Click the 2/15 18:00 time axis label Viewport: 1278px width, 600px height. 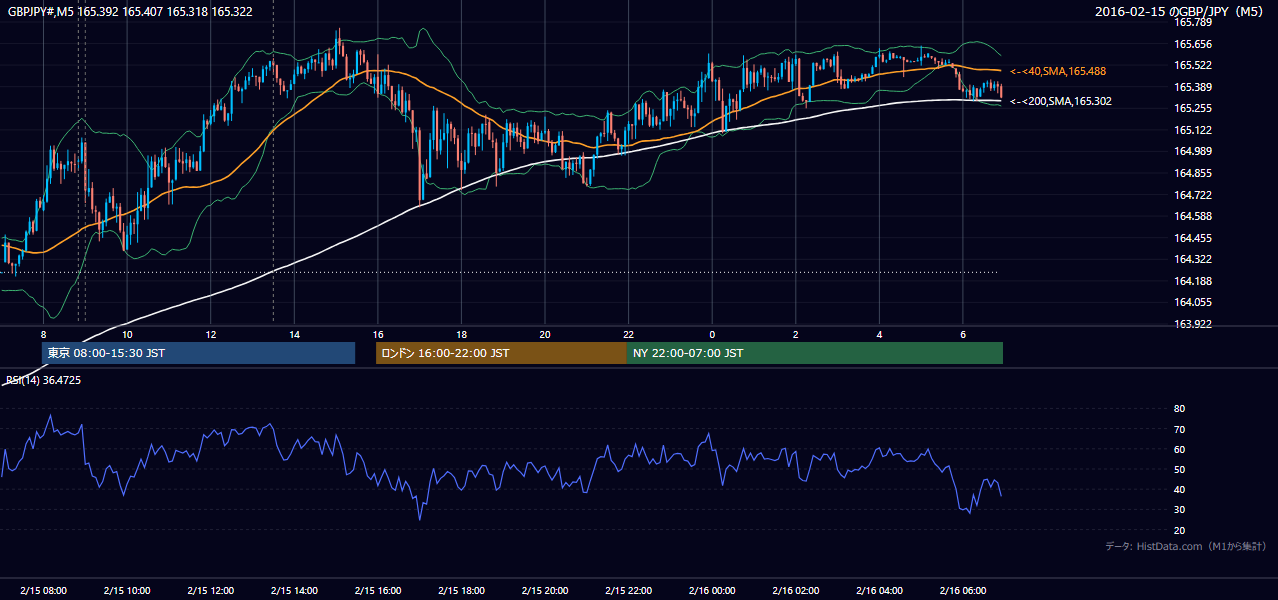click(461, 591)
